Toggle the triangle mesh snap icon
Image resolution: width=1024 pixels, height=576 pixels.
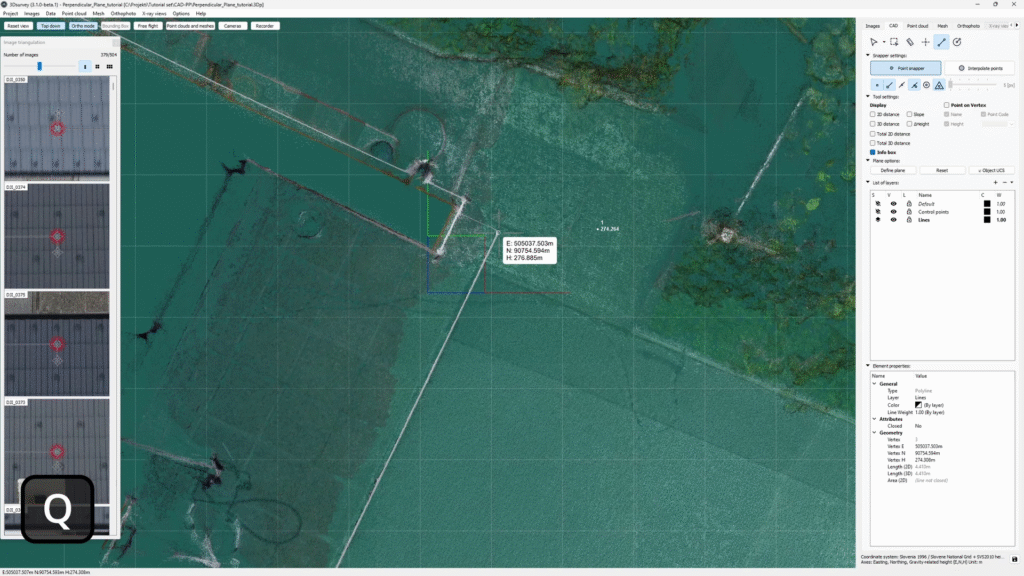[x=939, y=85]
